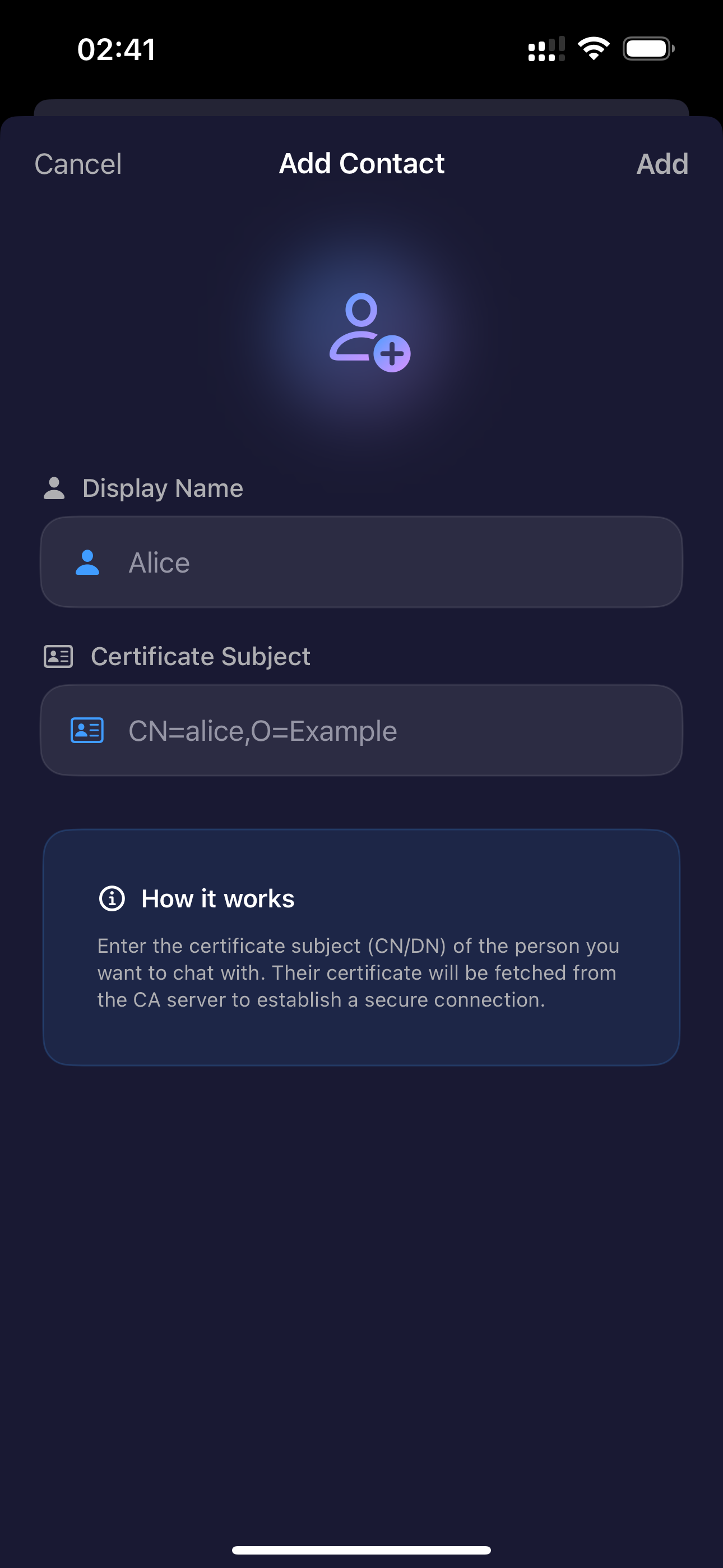
Task: Tap the Wi-Fi status icon
Action: click(594, 49)
